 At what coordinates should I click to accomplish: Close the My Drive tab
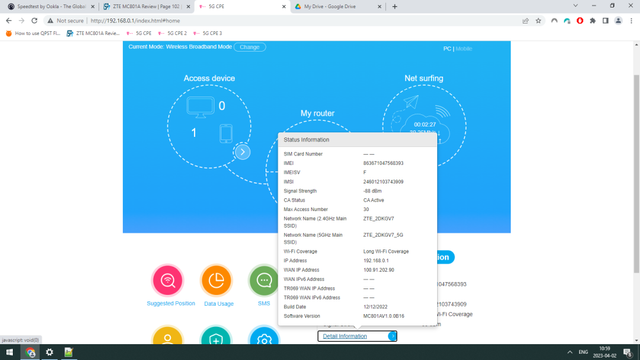click(379, 7)
